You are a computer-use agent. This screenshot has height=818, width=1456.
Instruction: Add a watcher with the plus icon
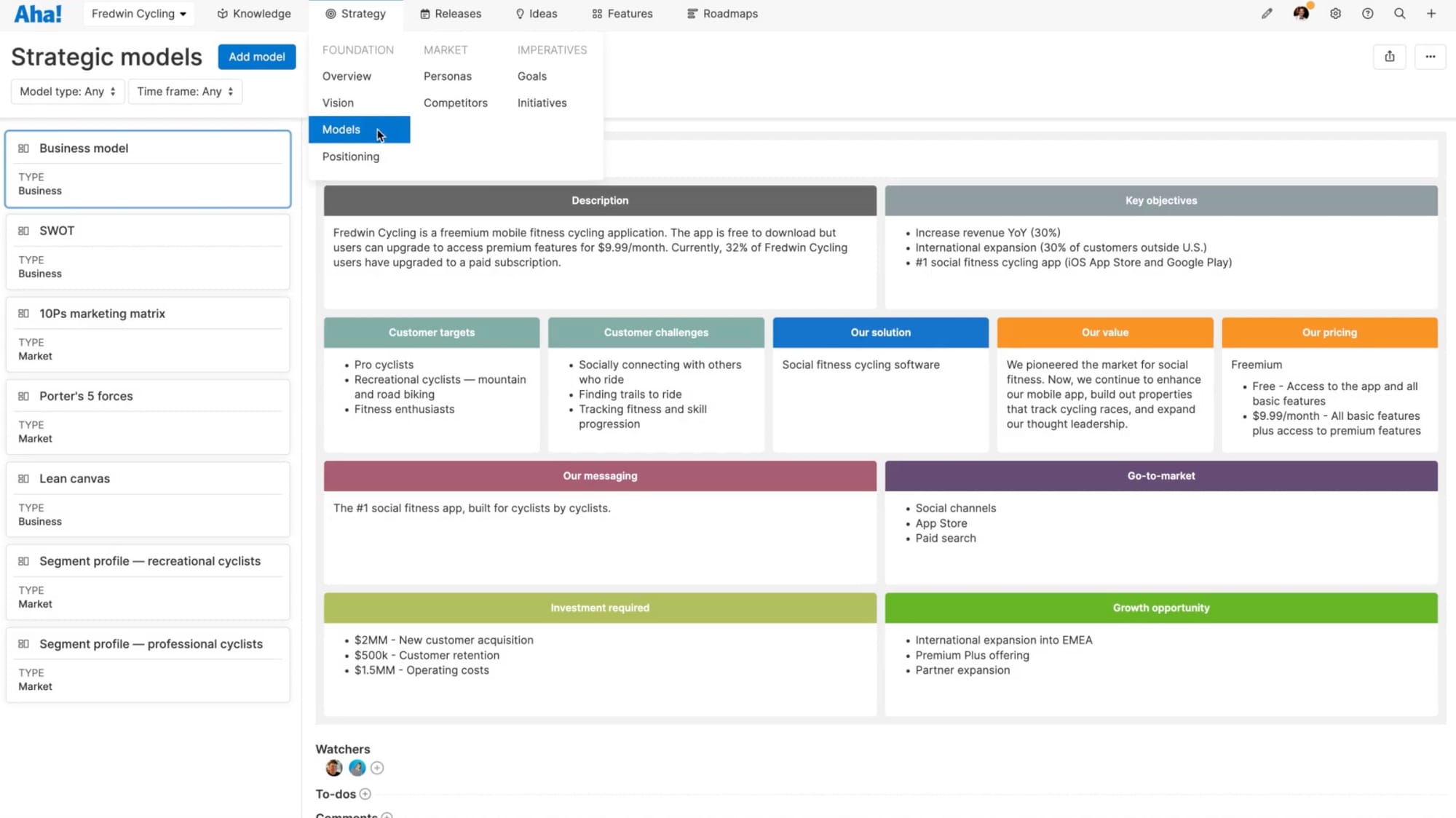click(377, 768)
